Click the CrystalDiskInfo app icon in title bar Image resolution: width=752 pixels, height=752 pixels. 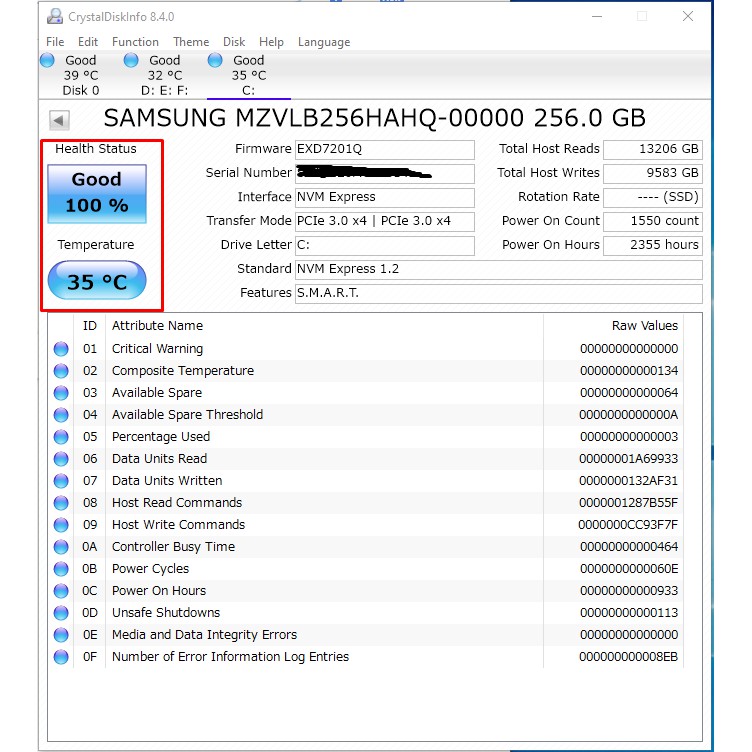coord(55,16)
